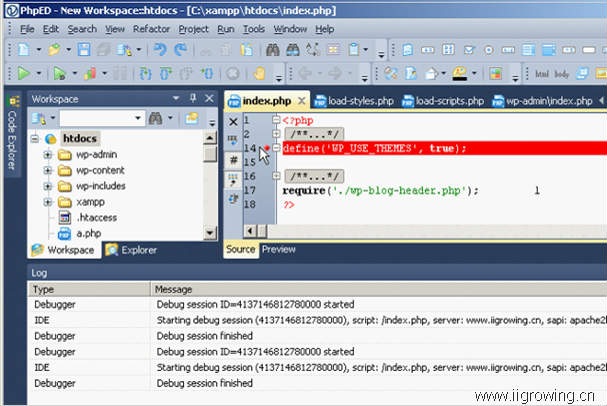Switch to Explorer panel tab
This screenshot has height=406, width=607.
coord(131,250)
